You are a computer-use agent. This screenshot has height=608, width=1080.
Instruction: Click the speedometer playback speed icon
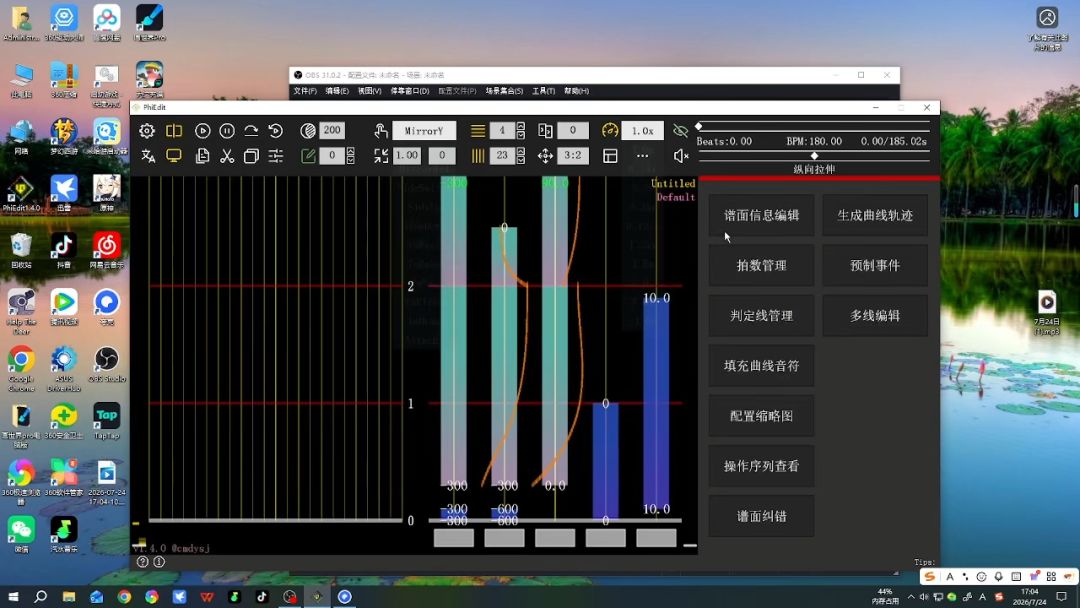(x=610, y=131)
